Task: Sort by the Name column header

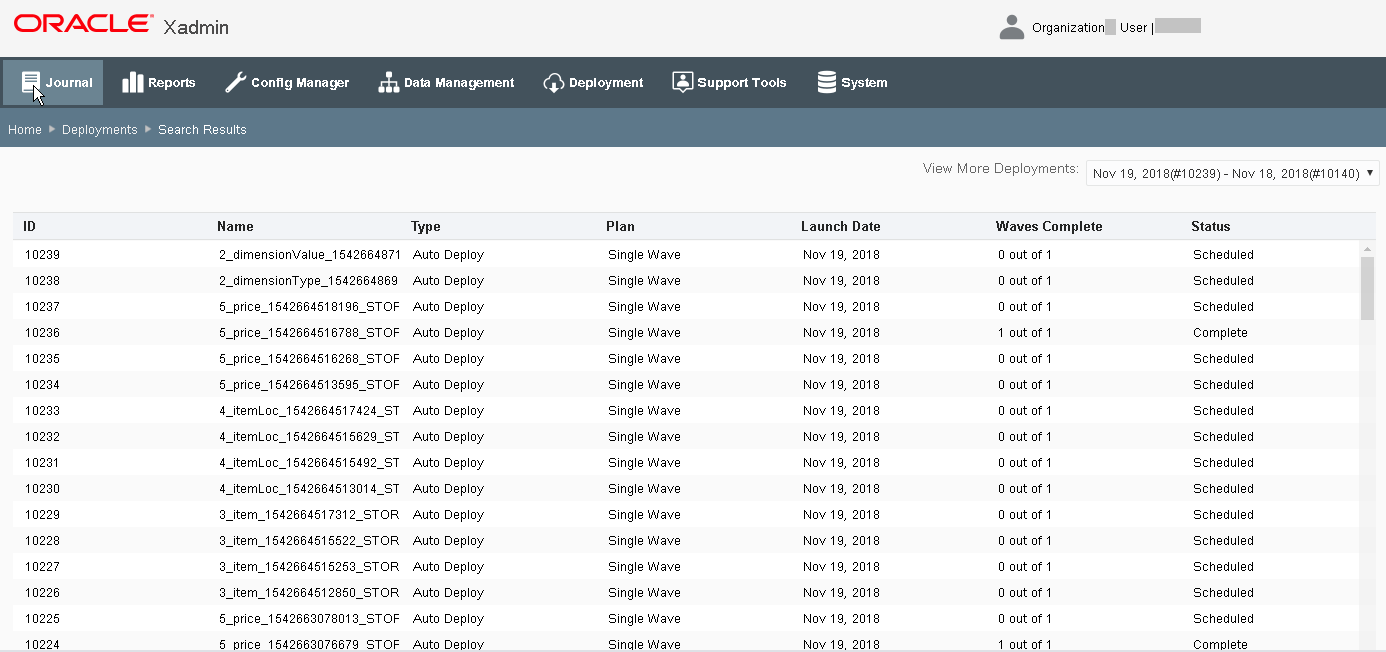Action: 235,226
